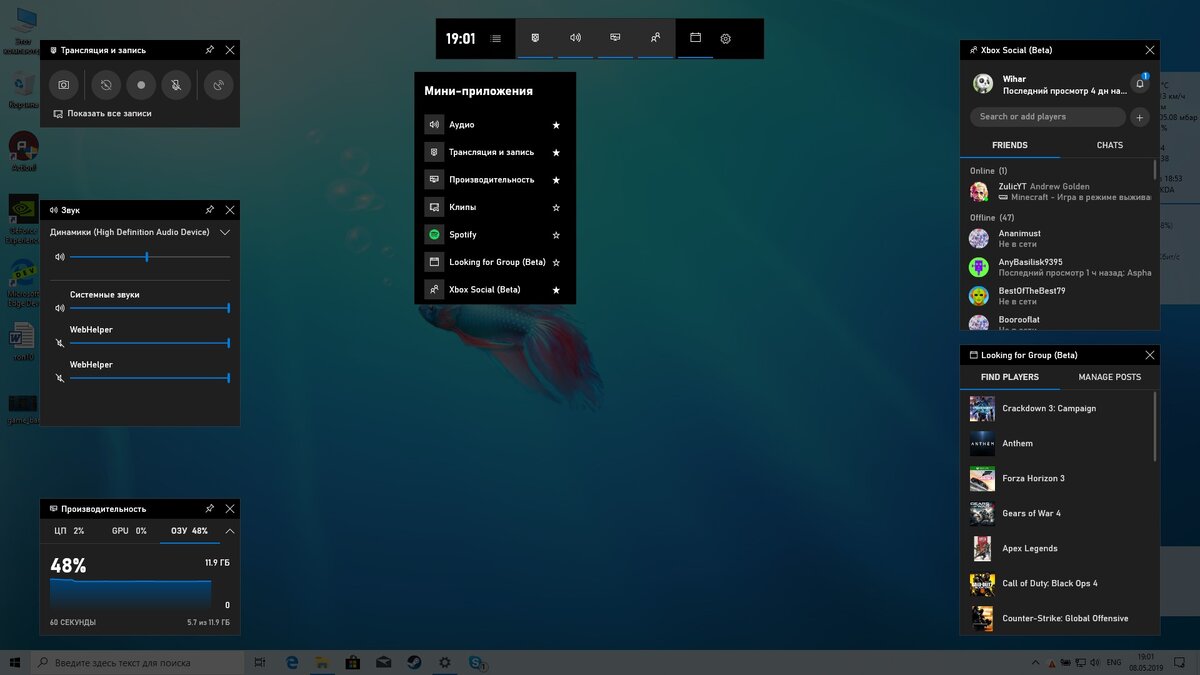Toggle the audio widget icon in the top Game Bar
Image resolution: width=1200 pixels, height=675 pixels.
point(575,38)
